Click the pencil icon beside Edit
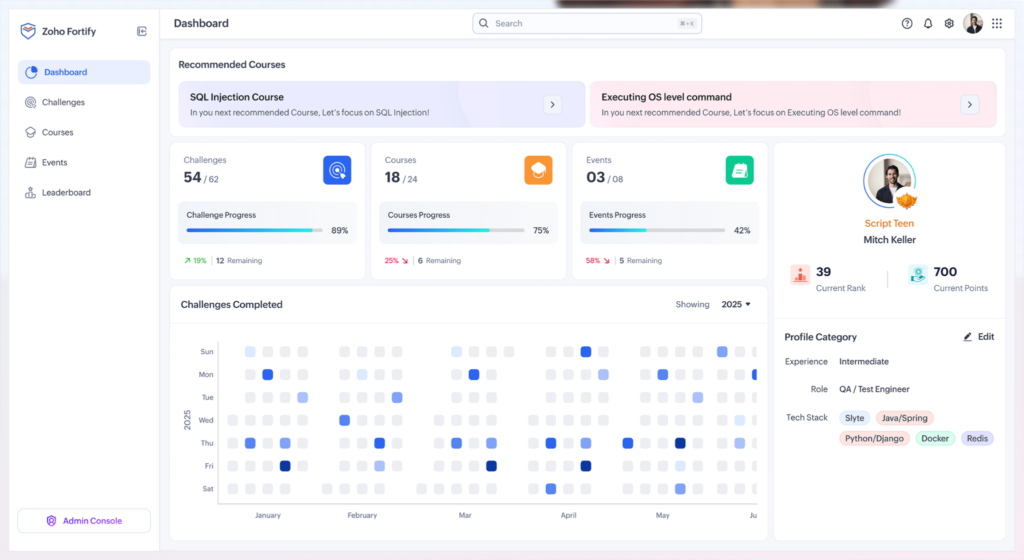Image resolution: width=1024 pixels, height=560 pixels. [x=967, y=337]
